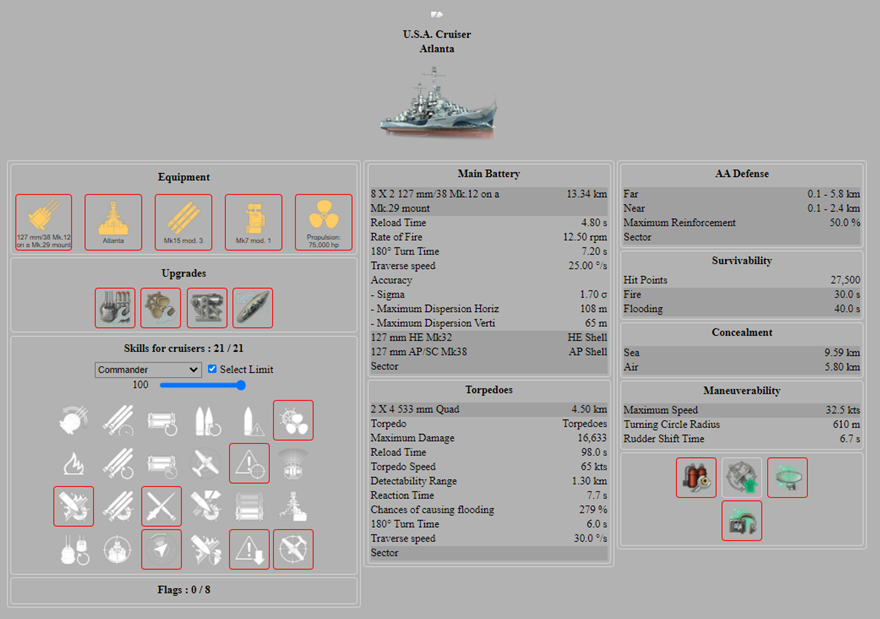Screen dimensions: 880x619
Task: Select the 127 mm/38 Mk.12 main battery module
Action: click(44, 222)
